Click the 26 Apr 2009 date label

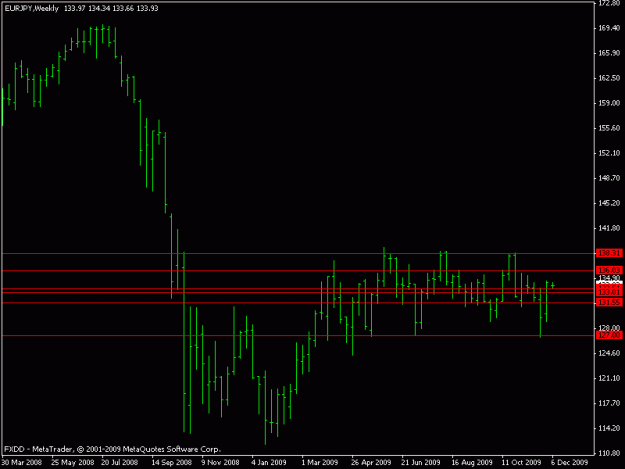(x=371, y=462)
